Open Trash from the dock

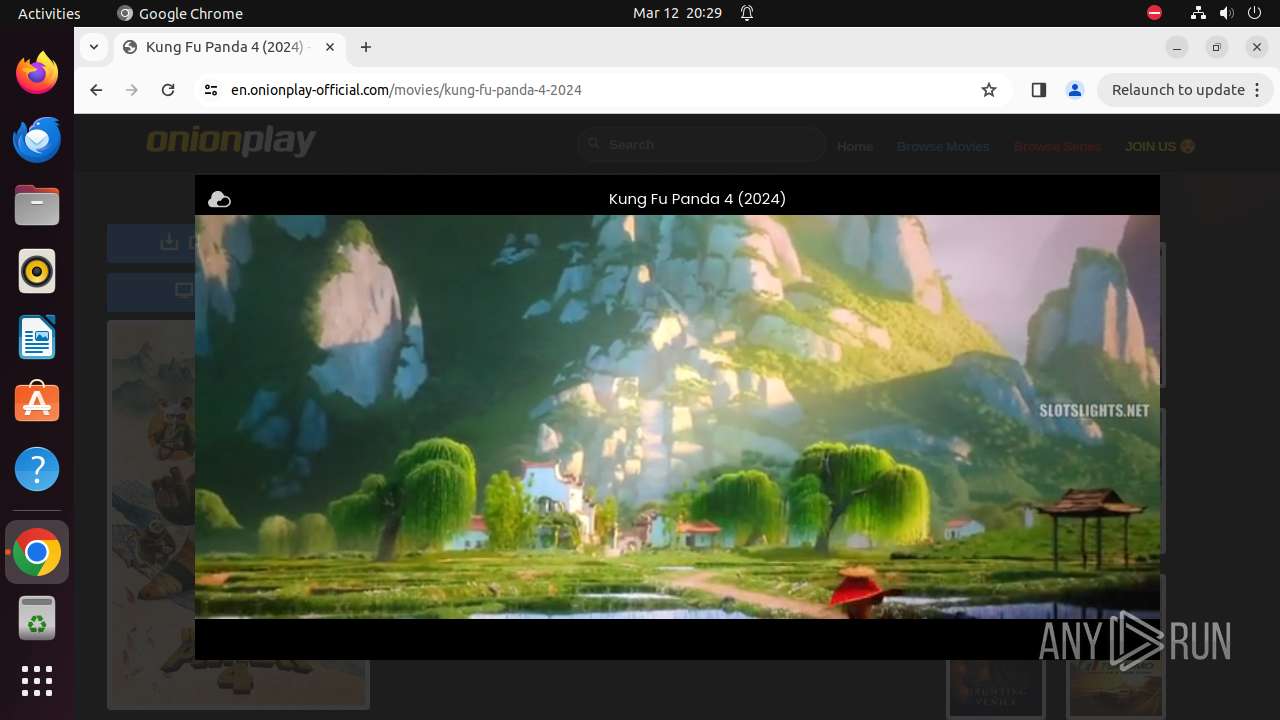tap(37, 619)
